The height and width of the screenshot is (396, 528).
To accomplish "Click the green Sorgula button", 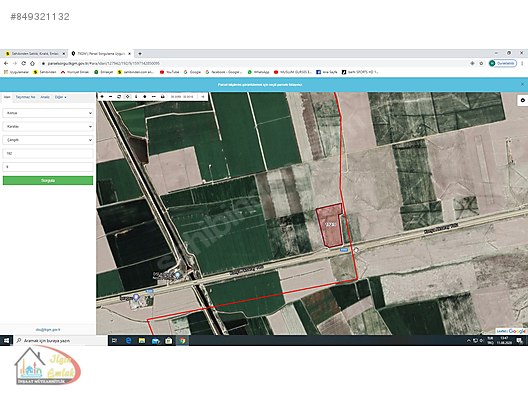I will [x=48, y=180].
